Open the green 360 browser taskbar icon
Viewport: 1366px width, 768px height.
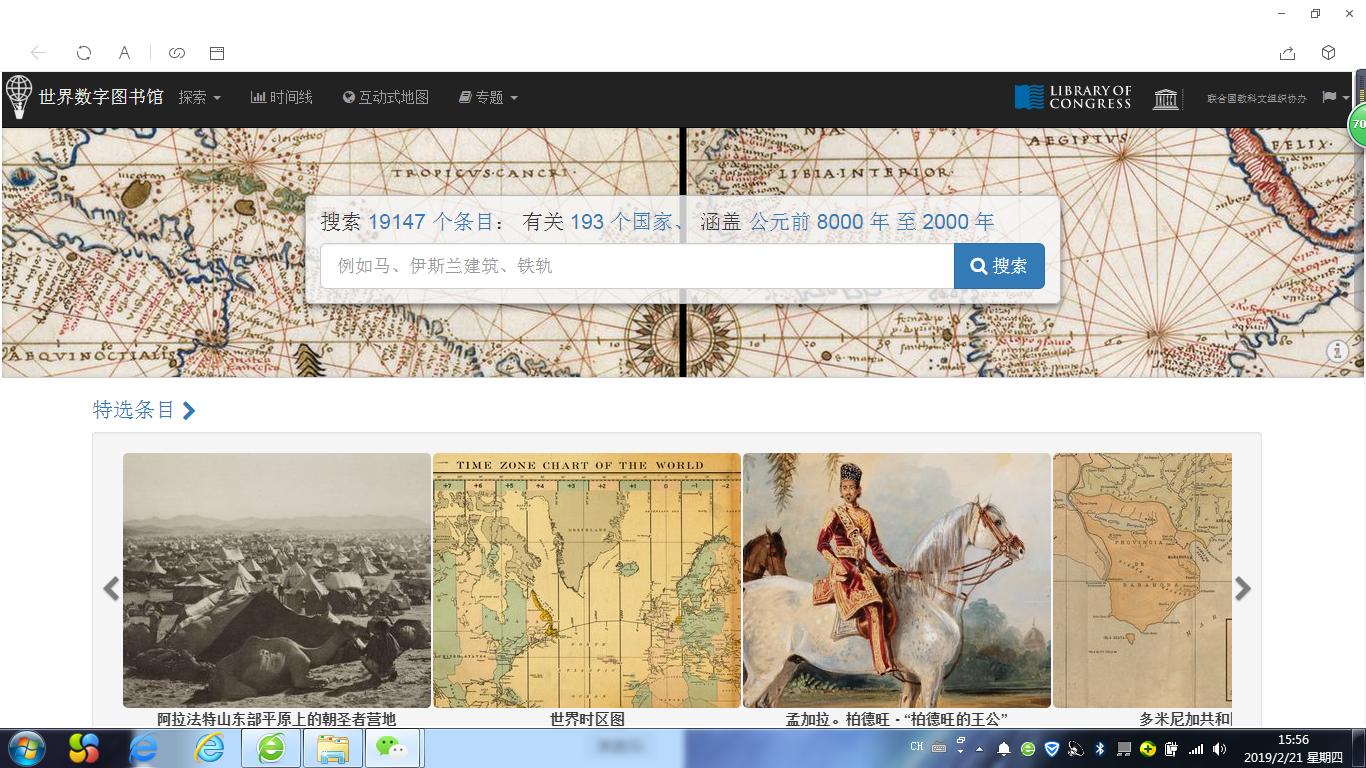[x=271, y=748]
